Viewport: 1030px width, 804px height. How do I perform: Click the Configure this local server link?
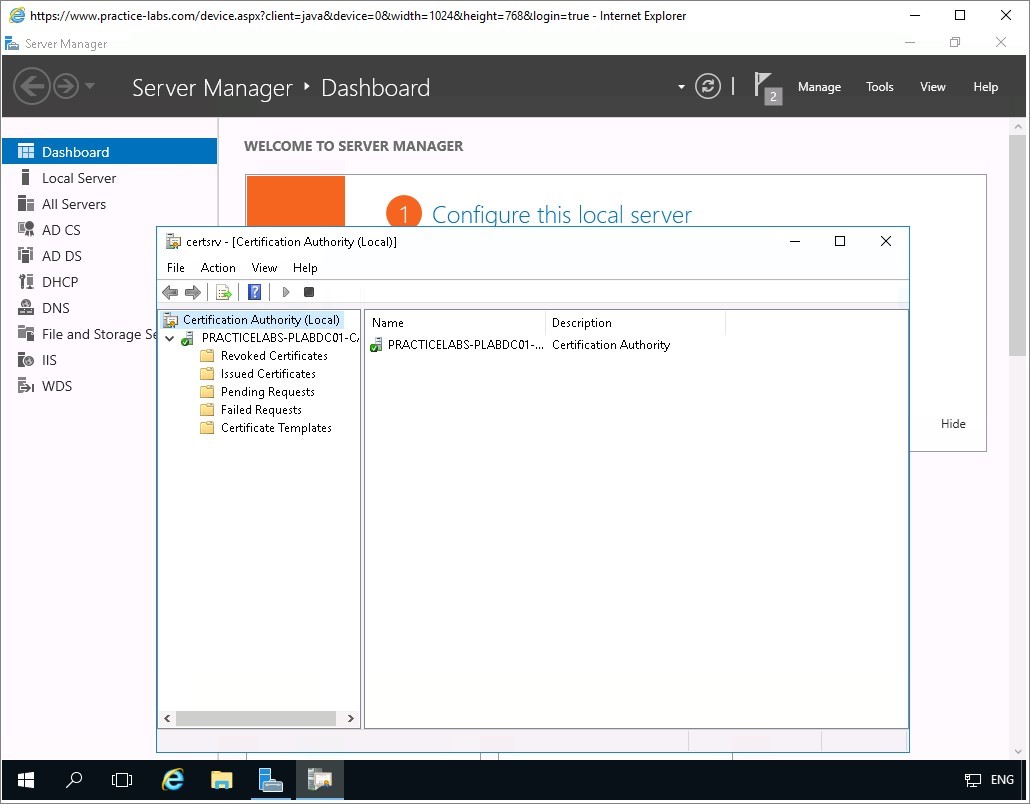click(x=562, y=214)
